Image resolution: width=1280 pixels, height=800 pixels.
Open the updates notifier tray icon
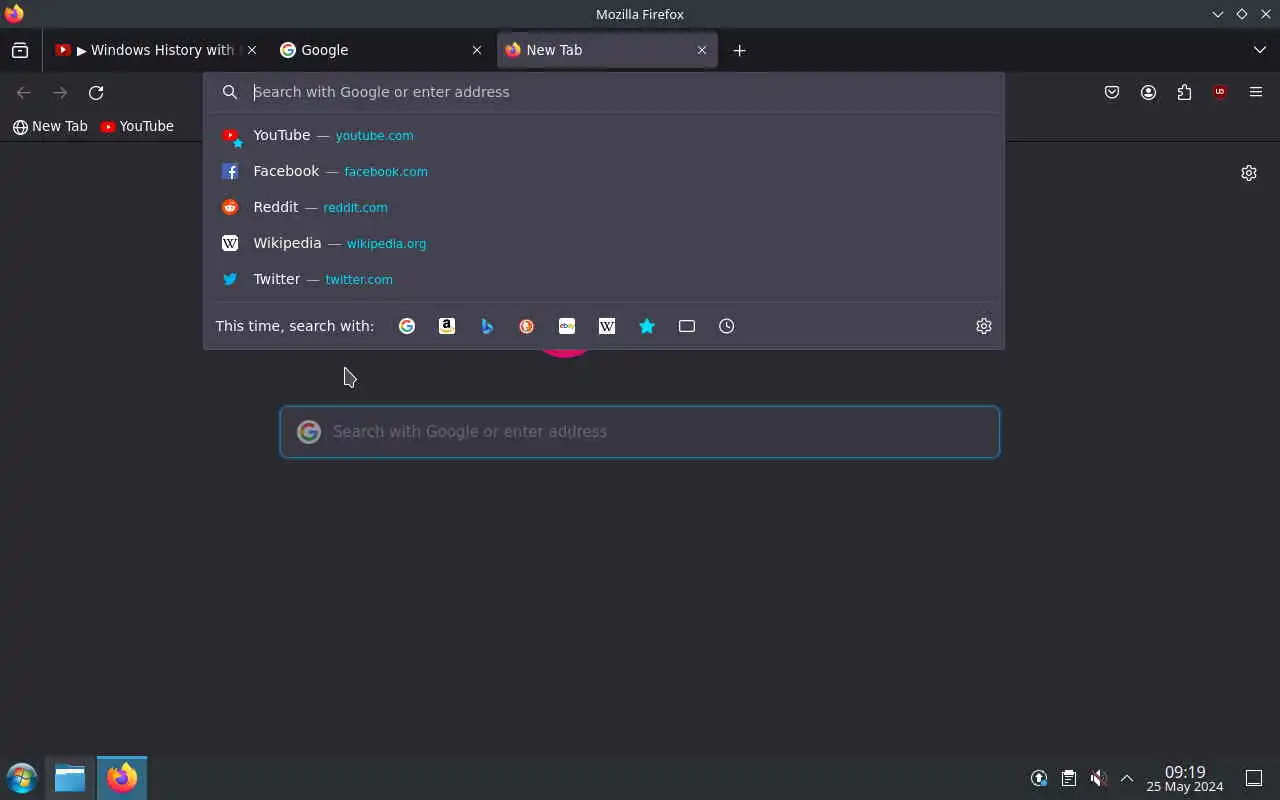click(x=1040, y=778)
